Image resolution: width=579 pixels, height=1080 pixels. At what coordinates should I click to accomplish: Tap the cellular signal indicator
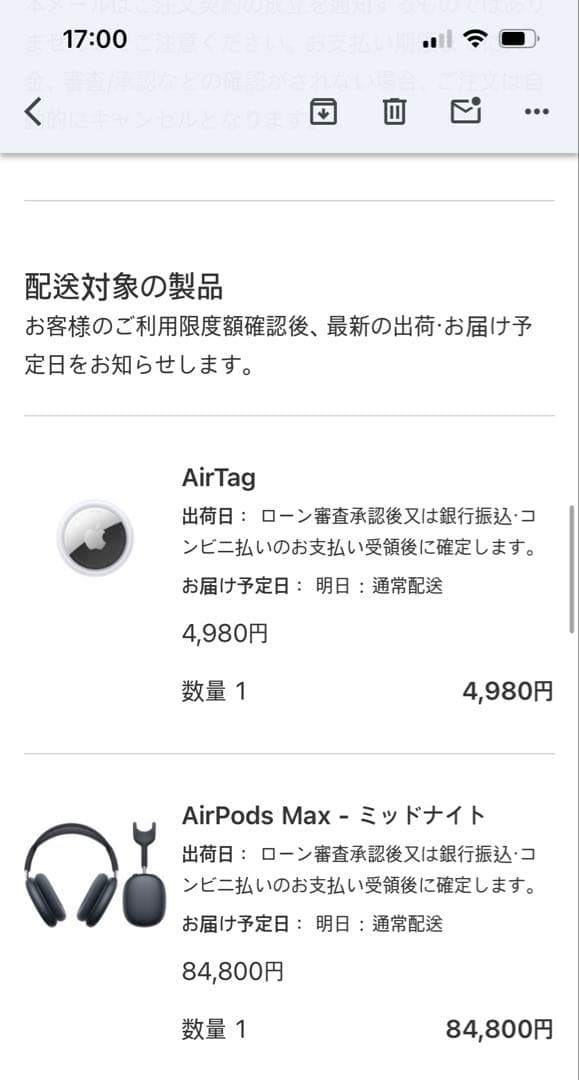coord(437,38)
